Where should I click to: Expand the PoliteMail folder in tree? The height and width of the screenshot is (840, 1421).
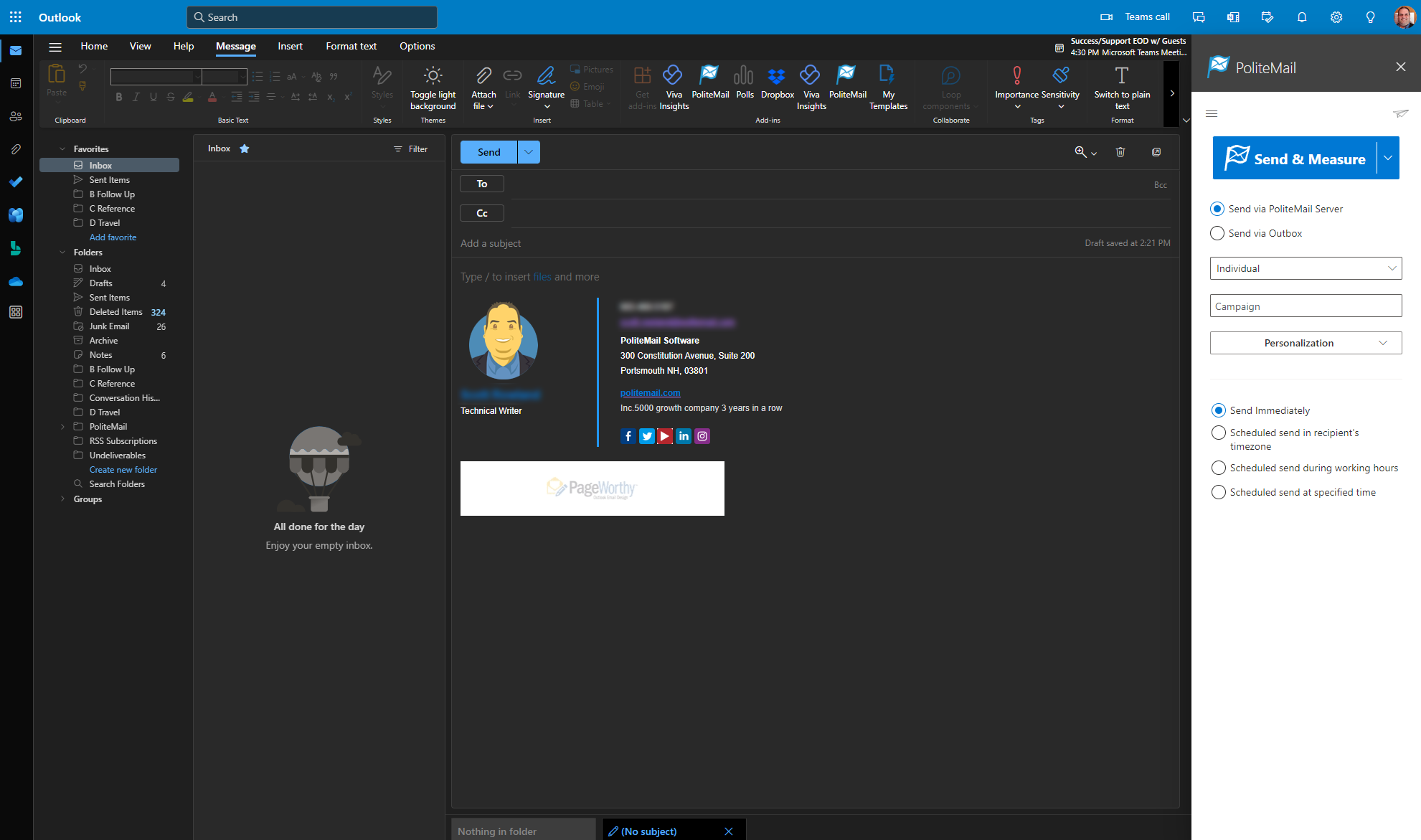coord(62,427)
